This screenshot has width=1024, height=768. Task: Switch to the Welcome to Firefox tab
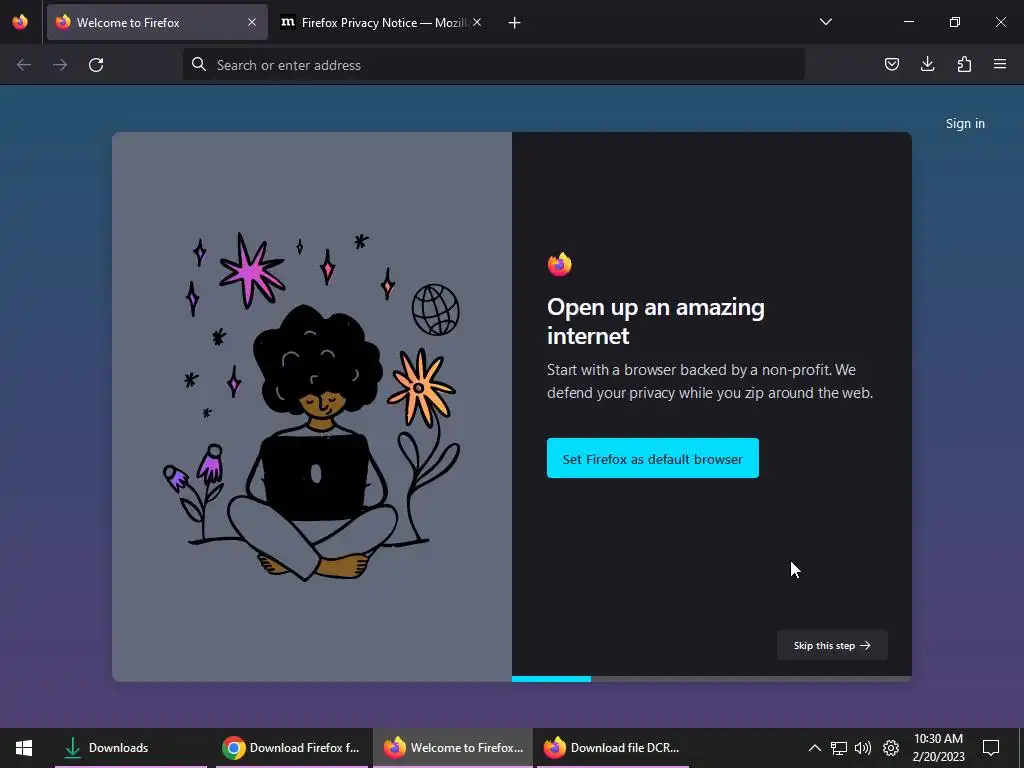(157, 22)
